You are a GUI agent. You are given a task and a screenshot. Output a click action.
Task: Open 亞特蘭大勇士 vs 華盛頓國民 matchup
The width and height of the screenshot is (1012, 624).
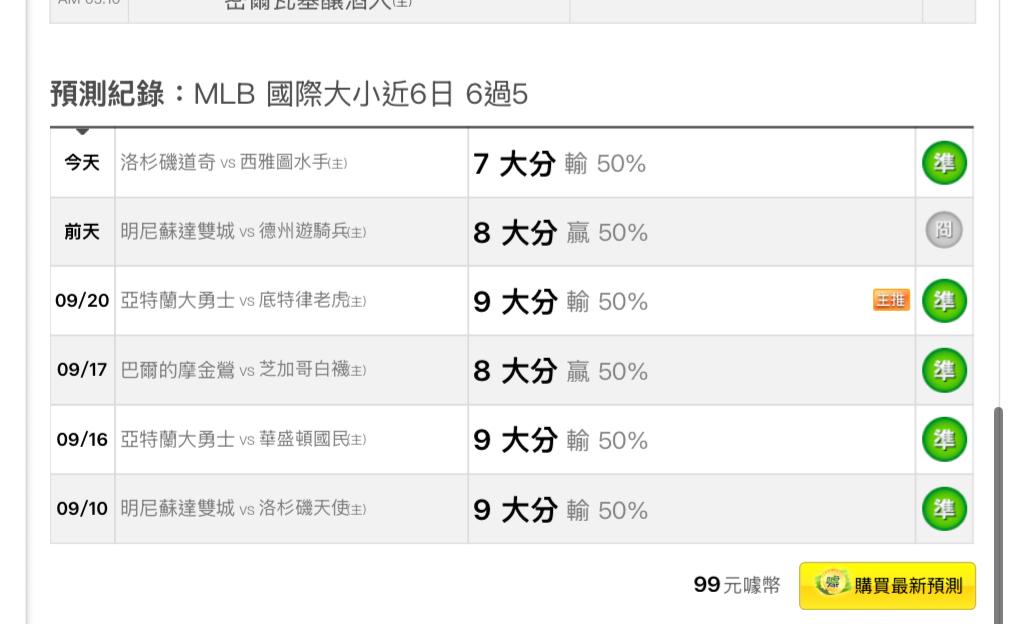243,440
